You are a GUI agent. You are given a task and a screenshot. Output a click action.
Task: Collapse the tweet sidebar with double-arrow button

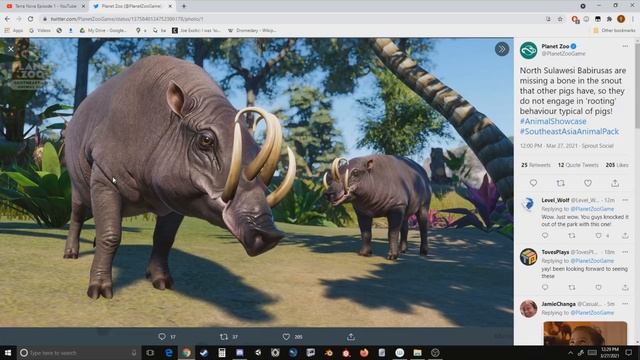(x=502, y=49)
